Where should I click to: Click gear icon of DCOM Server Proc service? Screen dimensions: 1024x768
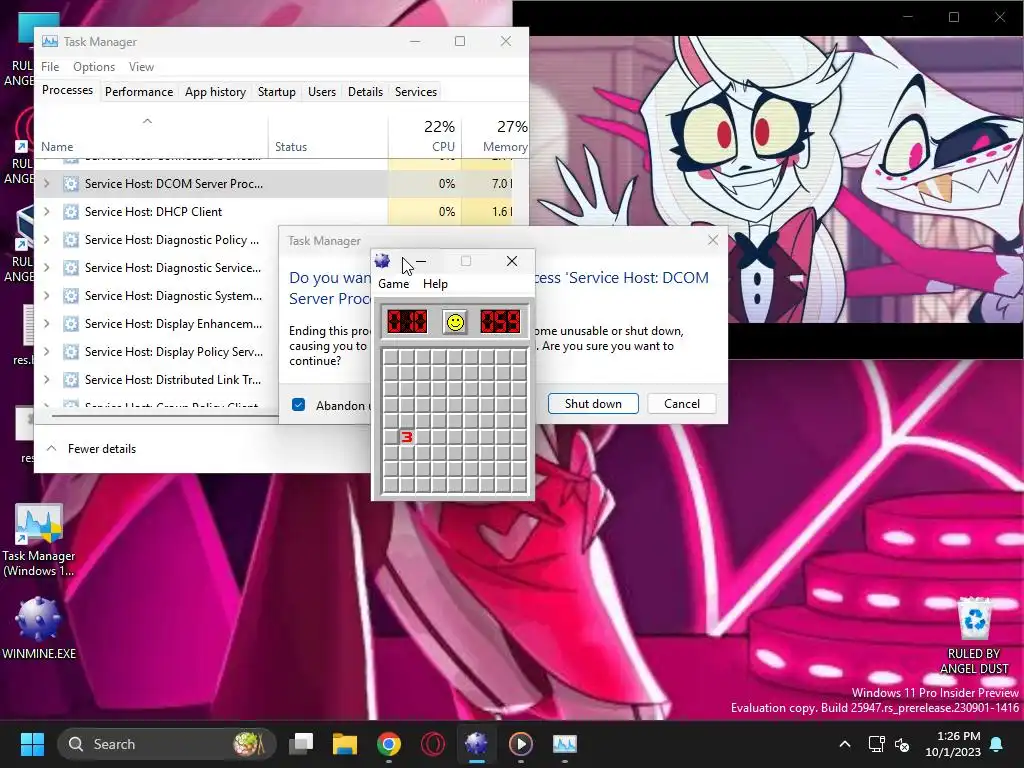tap(71, 184)
